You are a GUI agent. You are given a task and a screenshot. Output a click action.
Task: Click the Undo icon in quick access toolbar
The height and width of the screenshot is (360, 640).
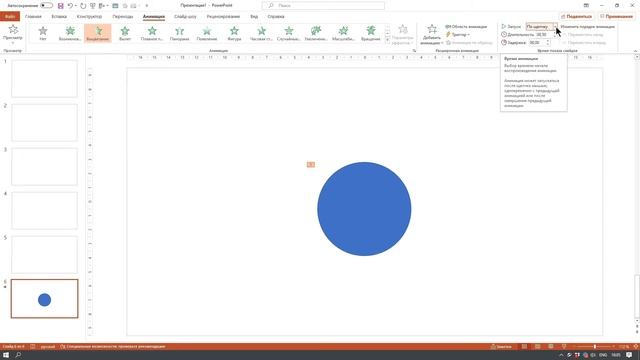(70, 6)
